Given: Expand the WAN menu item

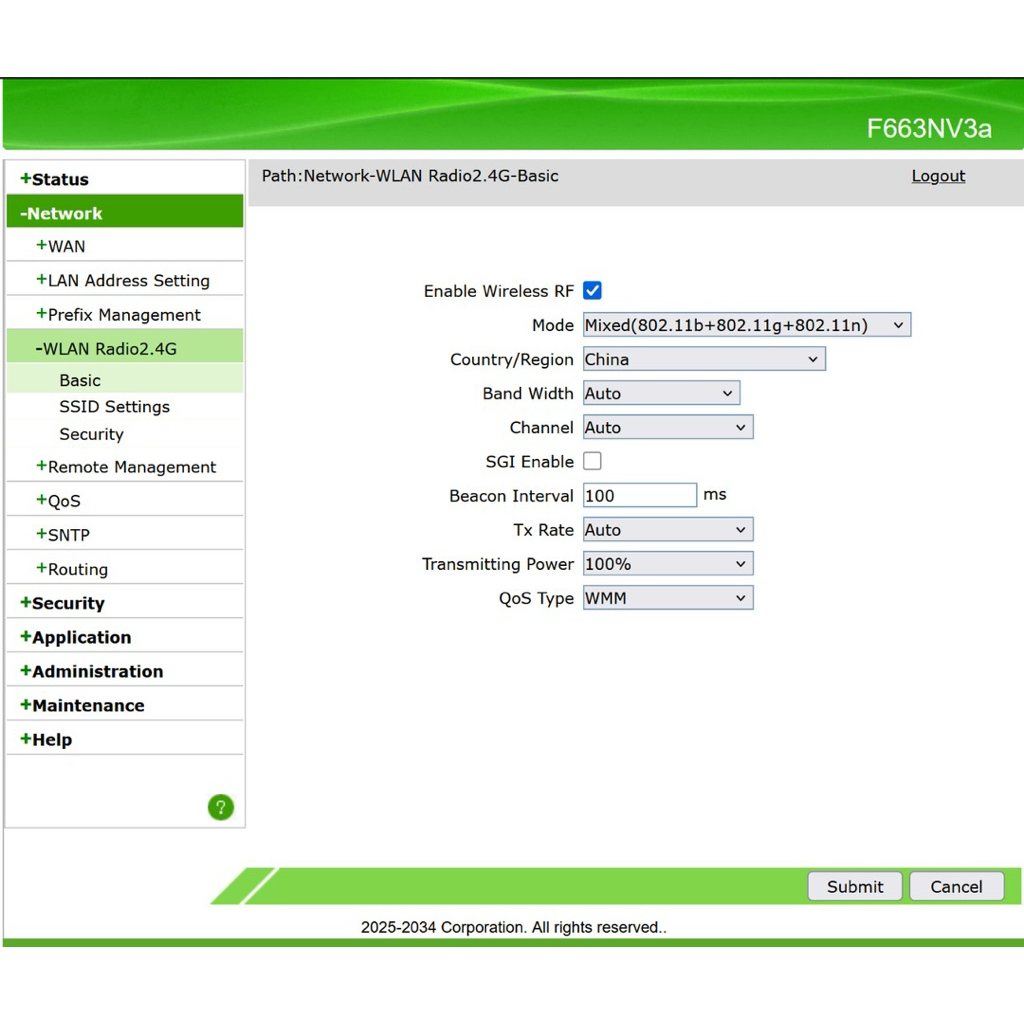Looking at the screenshot, I should click(x=66, y=246).
